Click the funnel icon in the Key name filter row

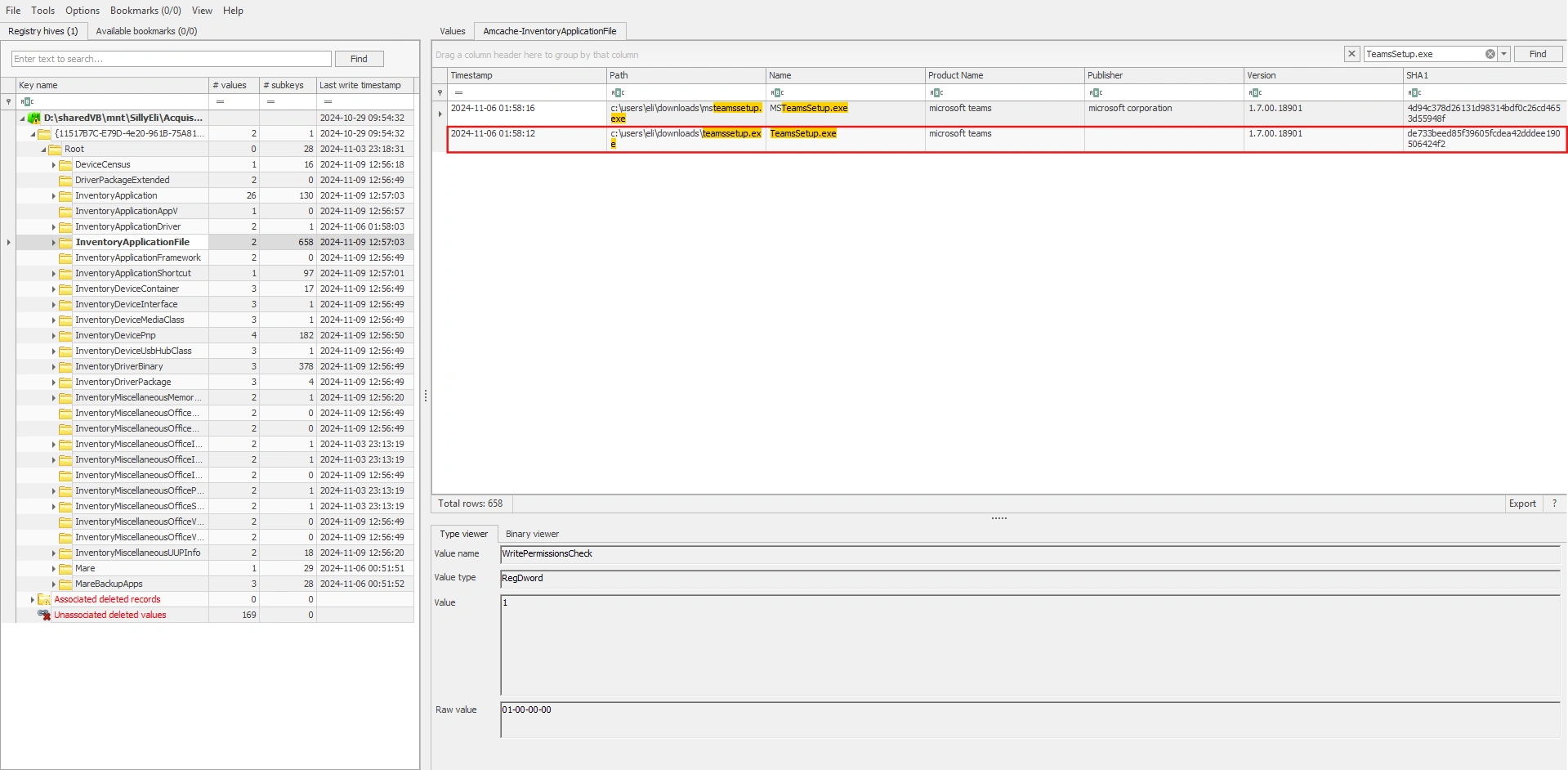pos(8,101)
